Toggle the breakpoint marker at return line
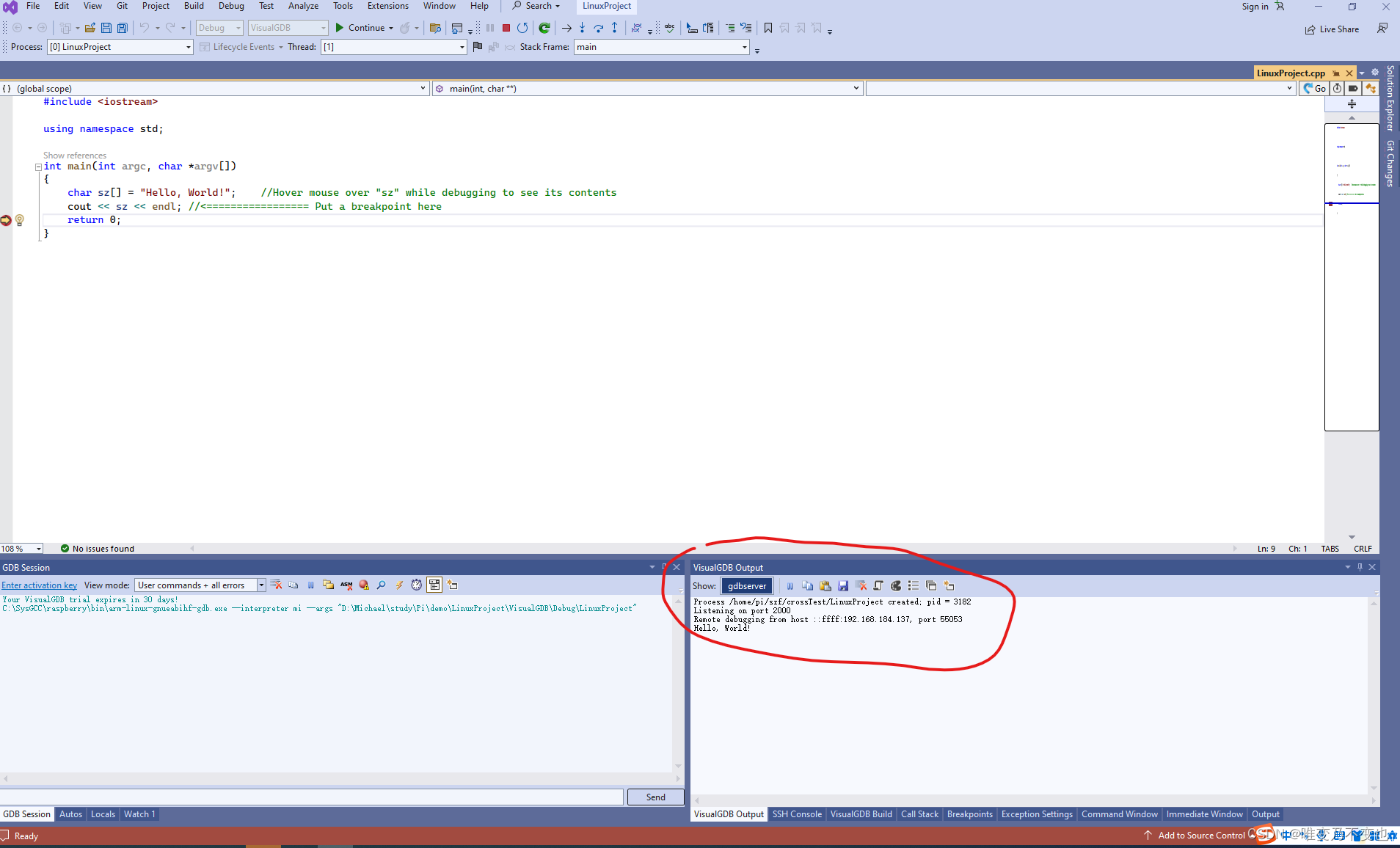The image size is (1400, 848). click(6, 220)
